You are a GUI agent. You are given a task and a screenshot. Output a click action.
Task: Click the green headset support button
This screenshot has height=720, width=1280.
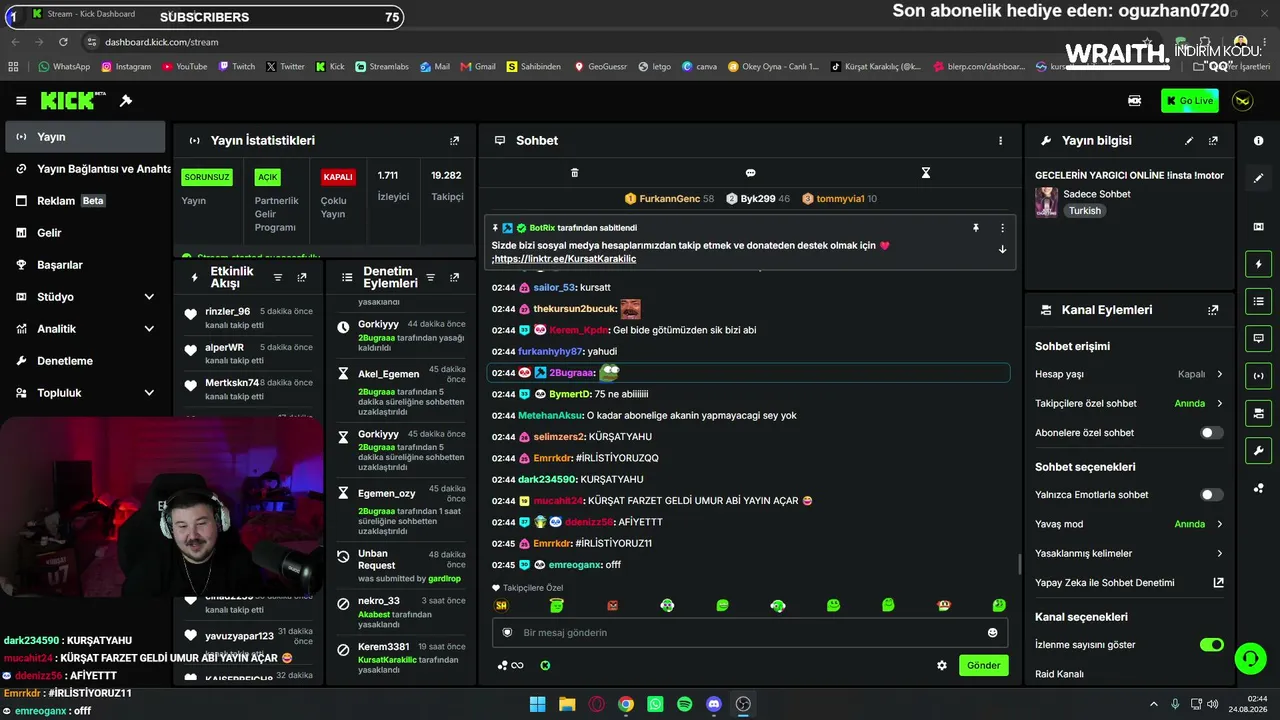(x=1249, y=658)
